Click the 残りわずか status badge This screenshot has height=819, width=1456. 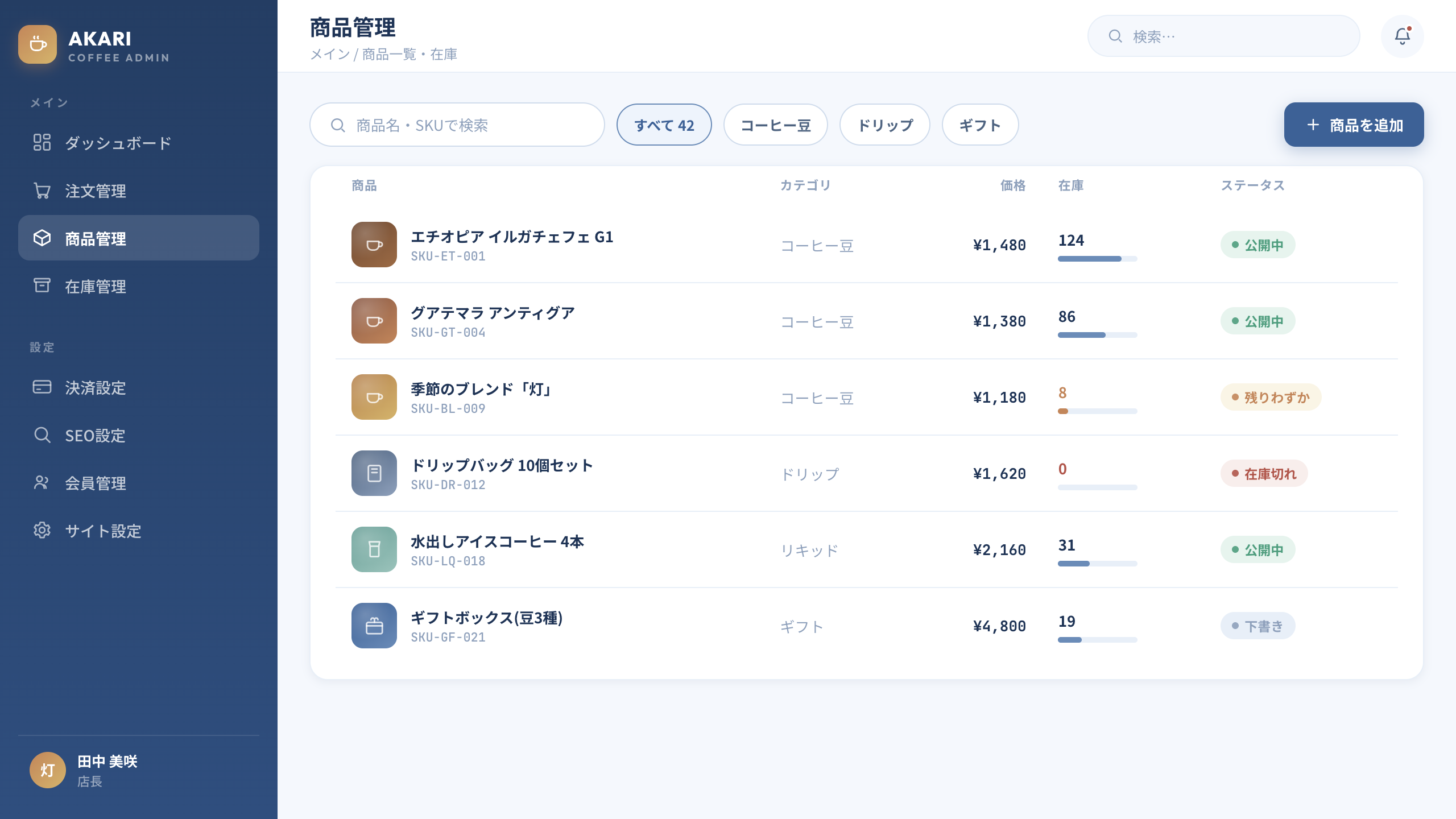(1271, 397)
